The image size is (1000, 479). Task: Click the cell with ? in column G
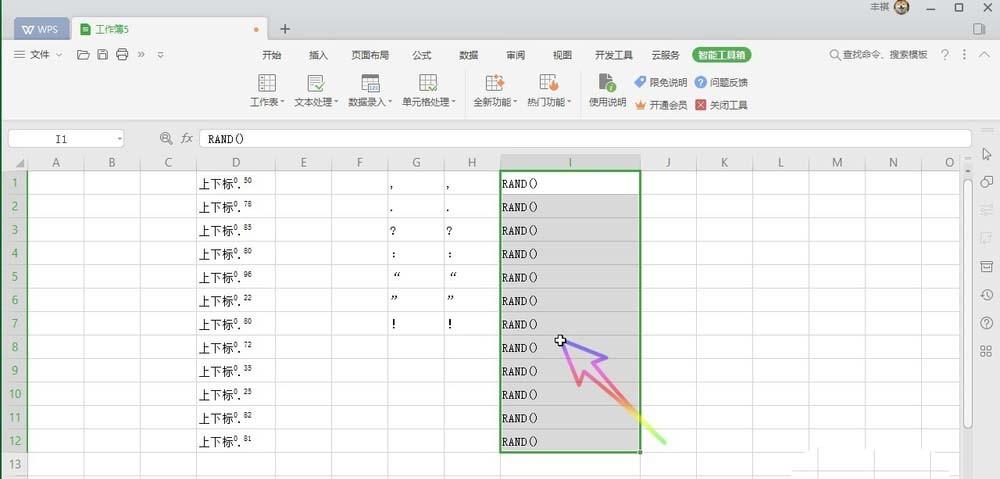click(416, 230)
